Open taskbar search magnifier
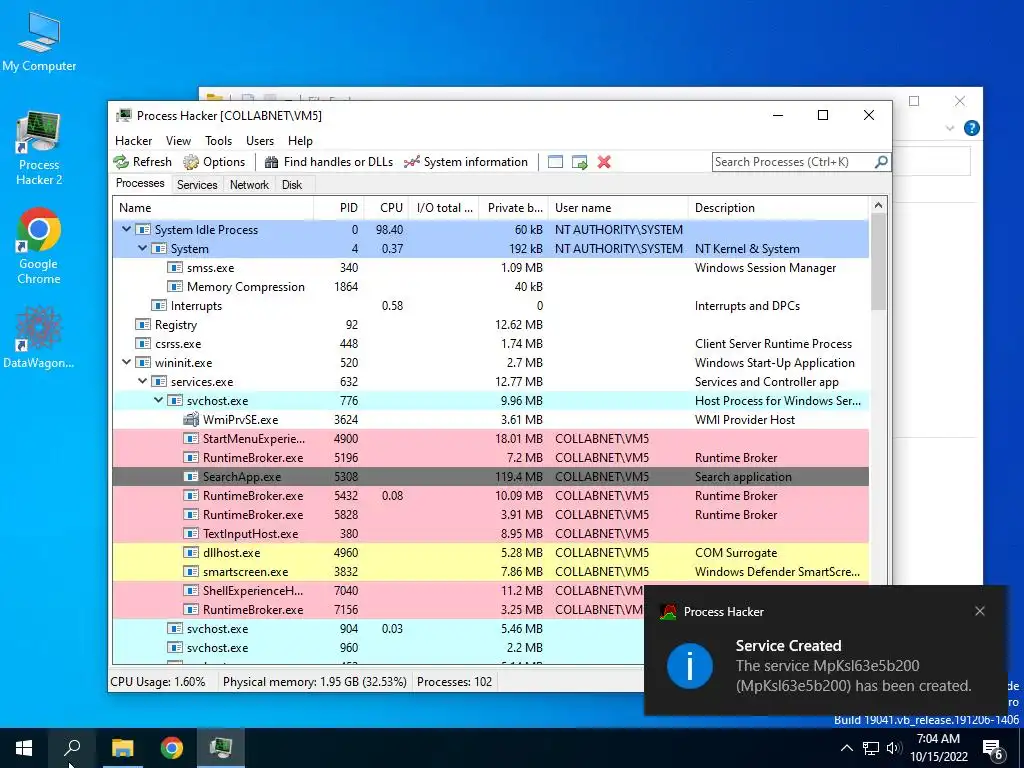The height and width of the screenshot is (768, 1024). point(72,748)
